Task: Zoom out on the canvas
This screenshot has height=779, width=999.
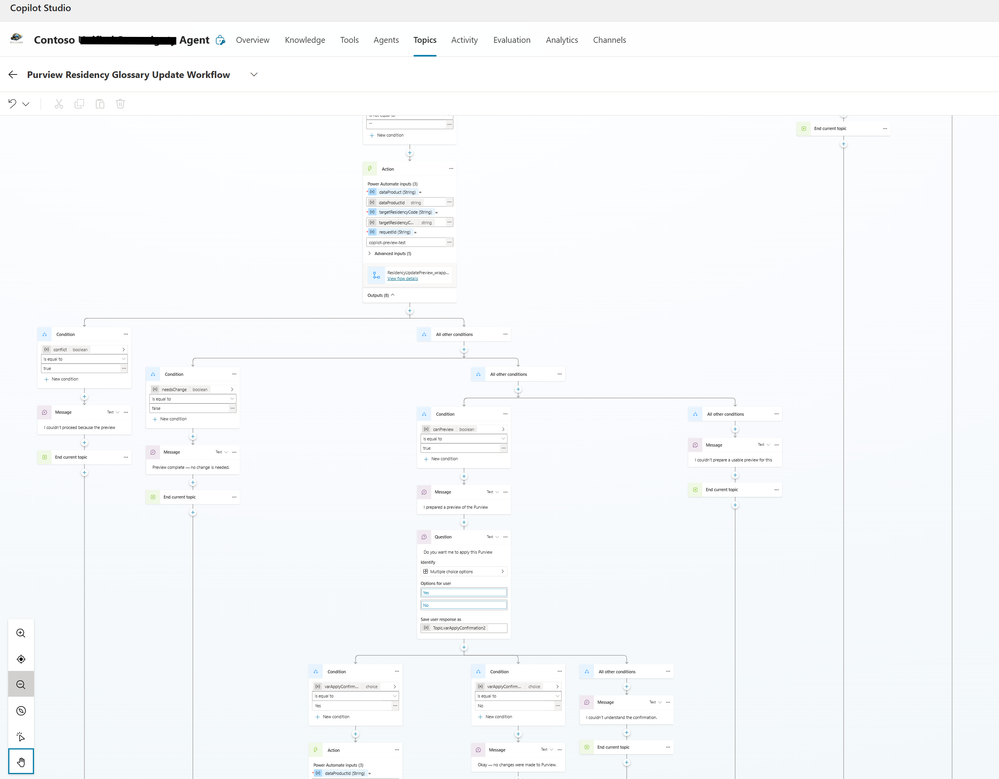Action: click(x=21, y=685)
